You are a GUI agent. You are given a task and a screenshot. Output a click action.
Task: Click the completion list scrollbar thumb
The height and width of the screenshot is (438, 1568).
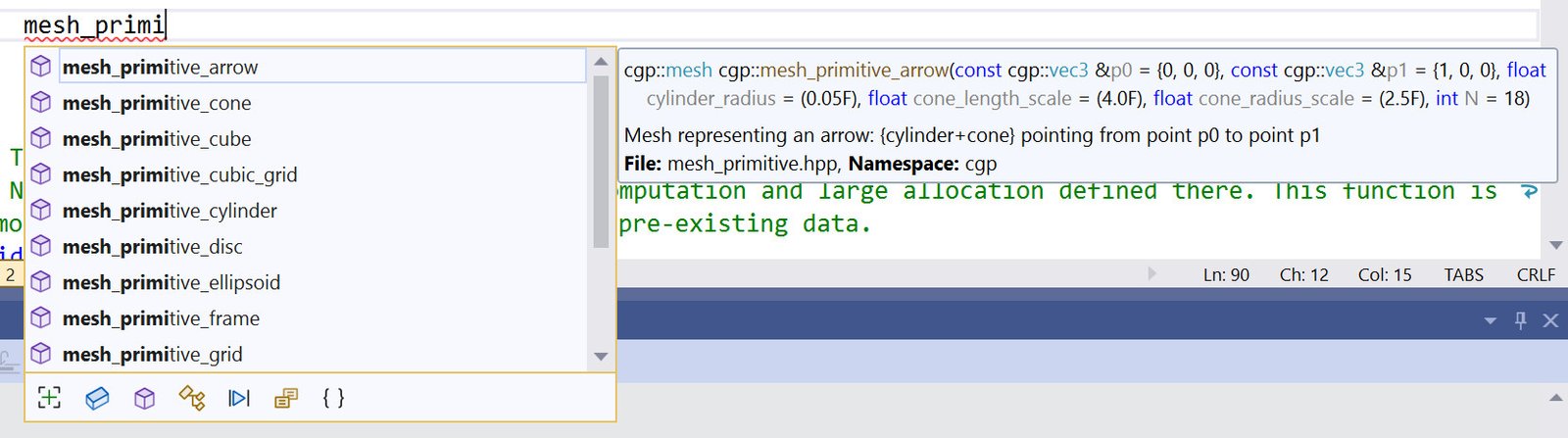coord(601,162)
